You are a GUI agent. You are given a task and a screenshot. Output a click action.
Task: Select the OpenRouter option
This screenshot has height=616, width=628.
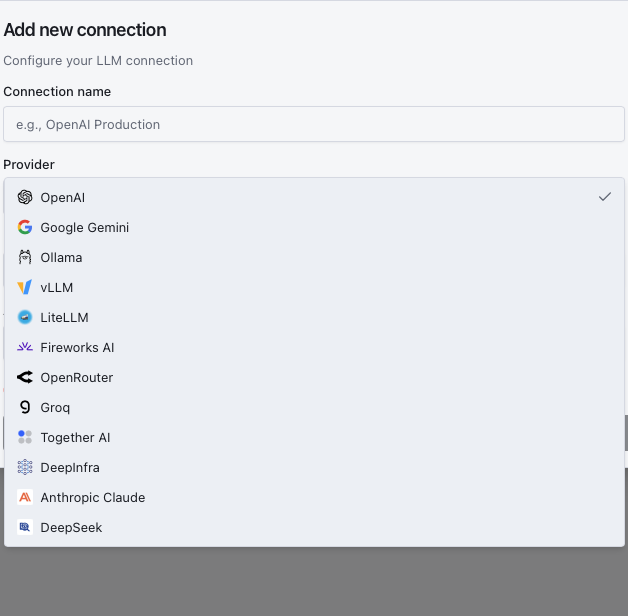(77, 377)
